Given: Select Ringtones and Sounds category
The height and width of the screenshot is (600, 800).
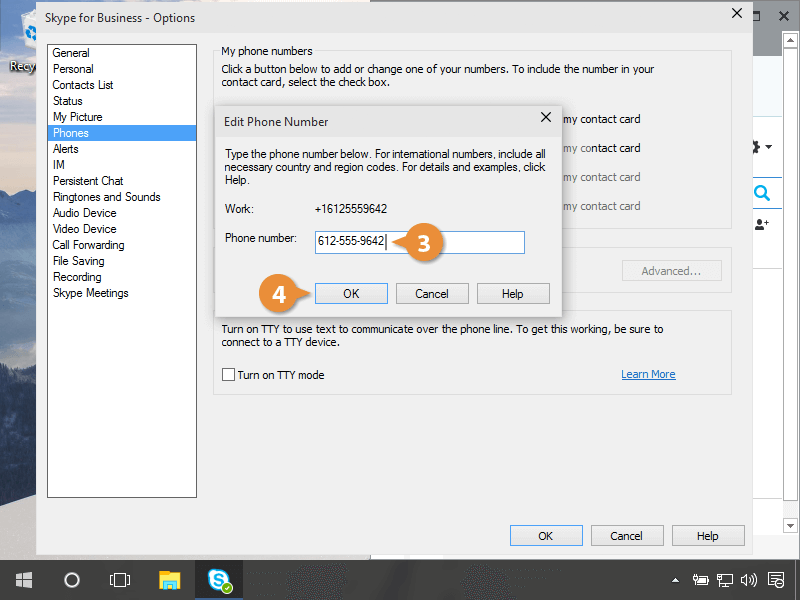Looking at the screenshot, I should pyautogui.click(x=106, y=197).
